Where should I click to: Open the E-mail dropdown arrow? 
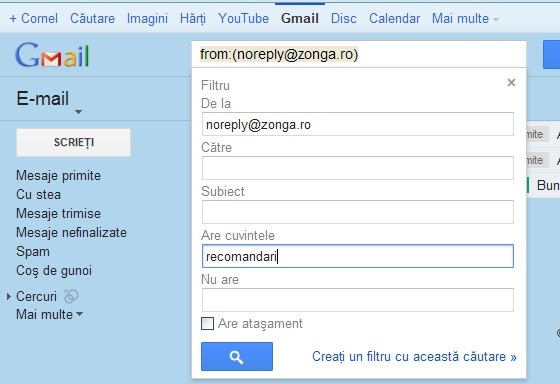[78, 112]
